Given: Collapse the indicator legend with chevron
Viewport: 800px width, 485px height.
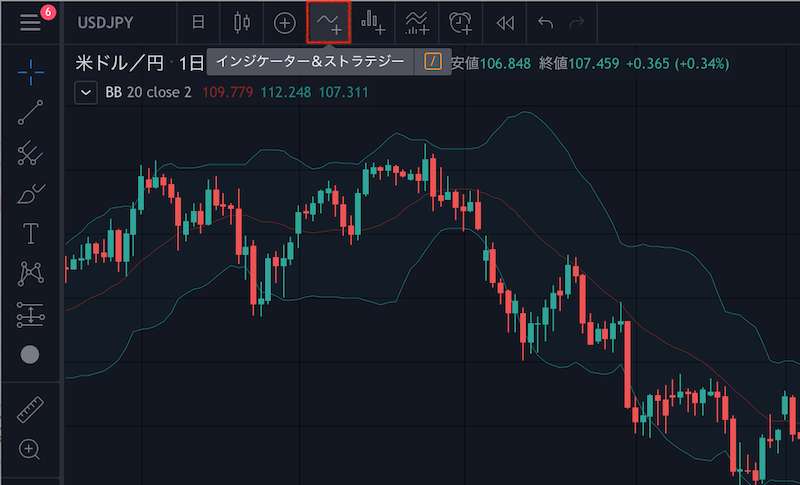Looking at the screenshot, I should coord(85,93).
